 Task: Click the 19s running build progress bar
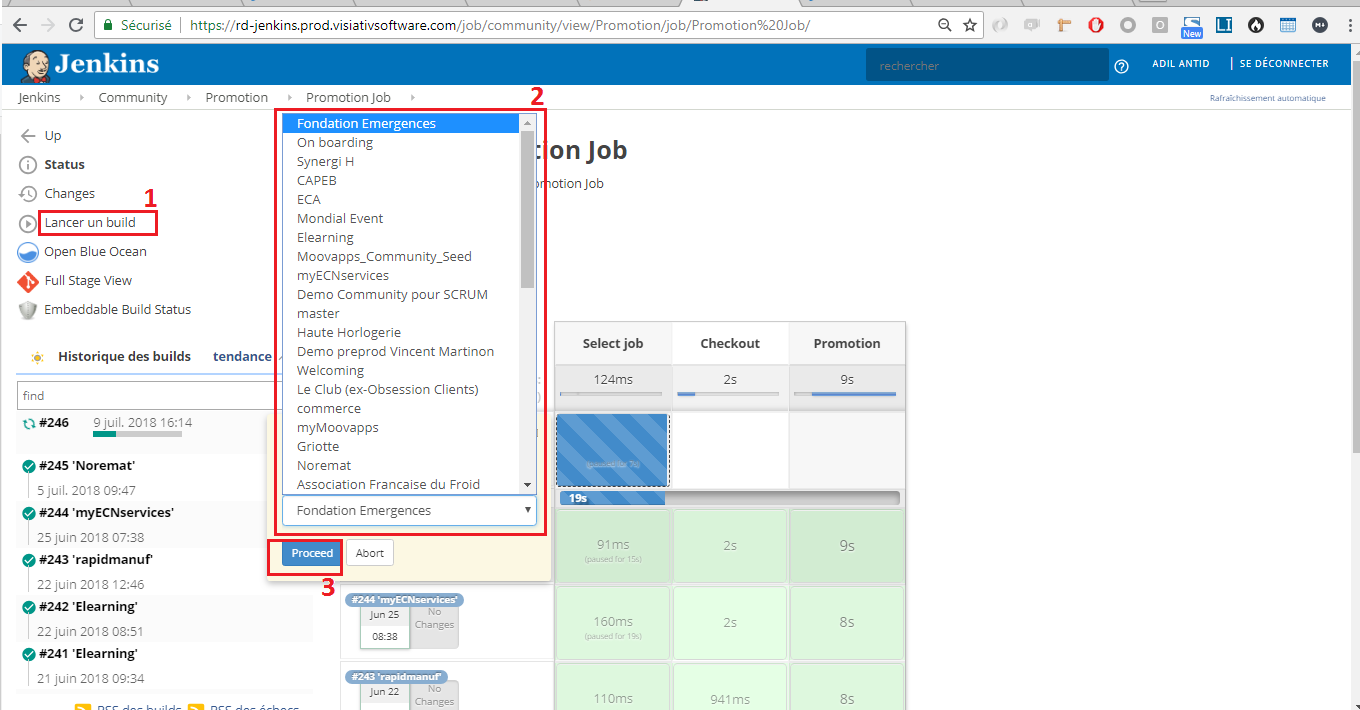729,498
